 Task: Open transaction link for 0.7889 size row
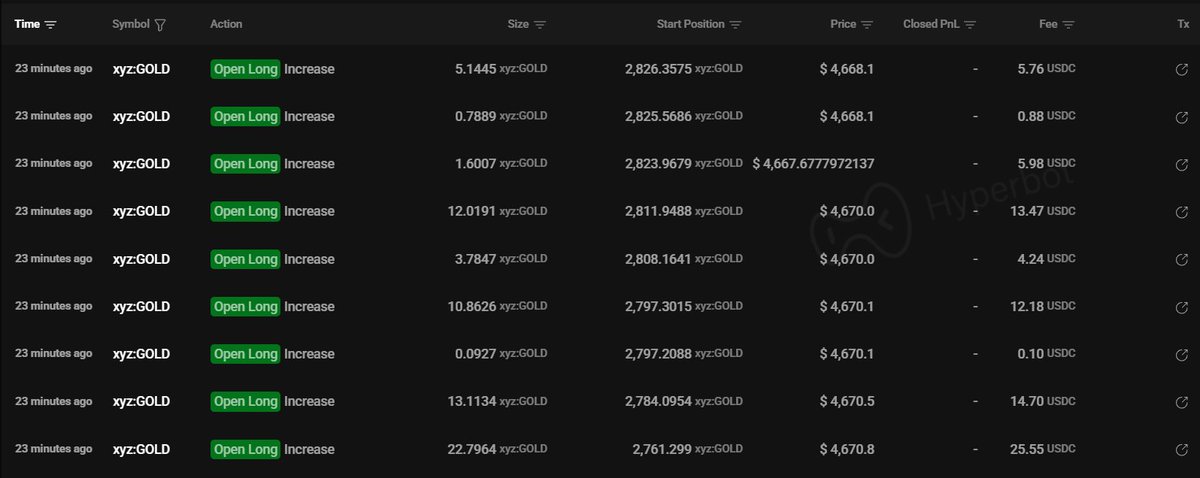point(1181,117)
